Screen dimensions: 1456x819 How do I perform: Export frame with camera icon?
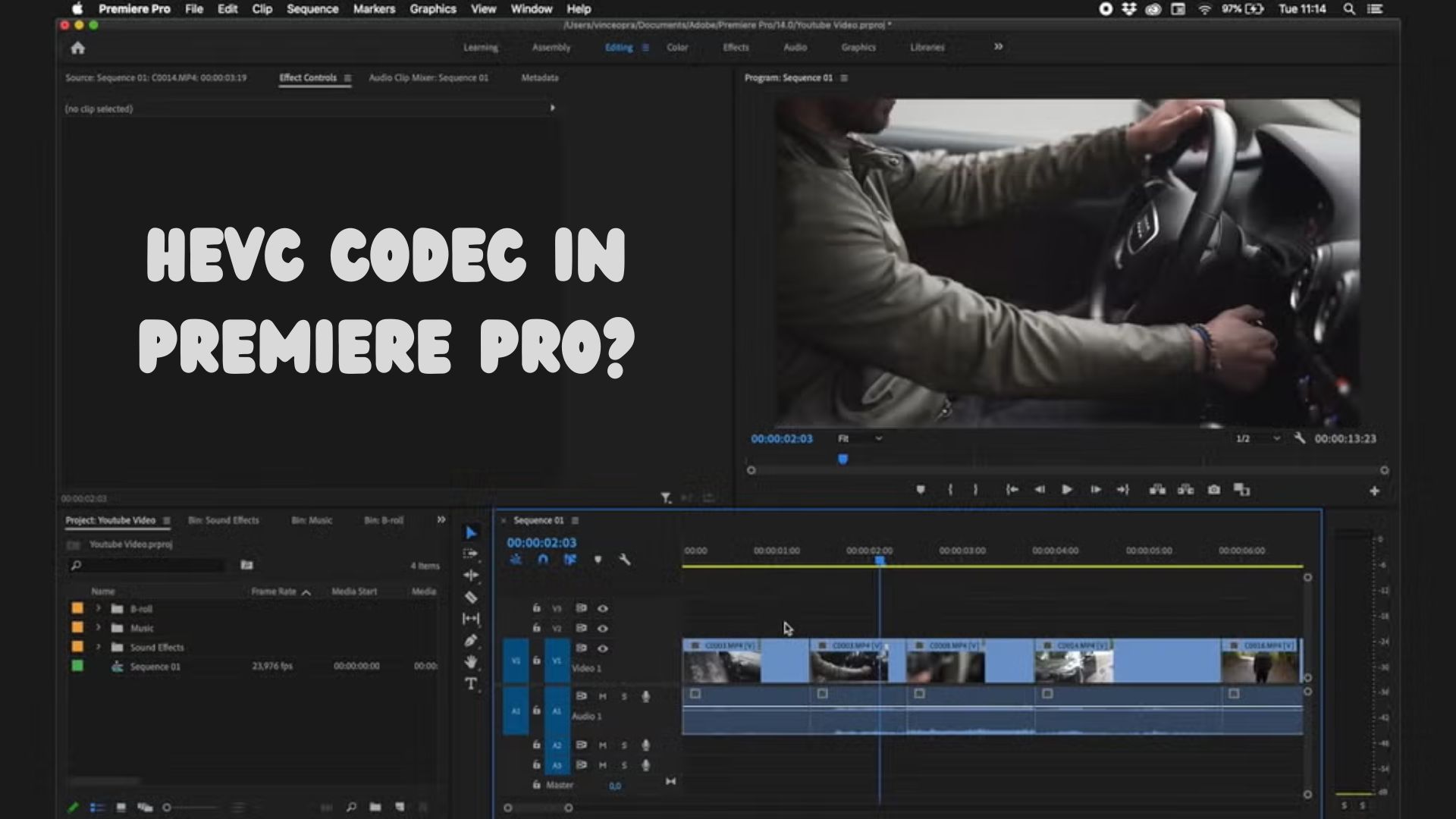tap(1214, 490)
